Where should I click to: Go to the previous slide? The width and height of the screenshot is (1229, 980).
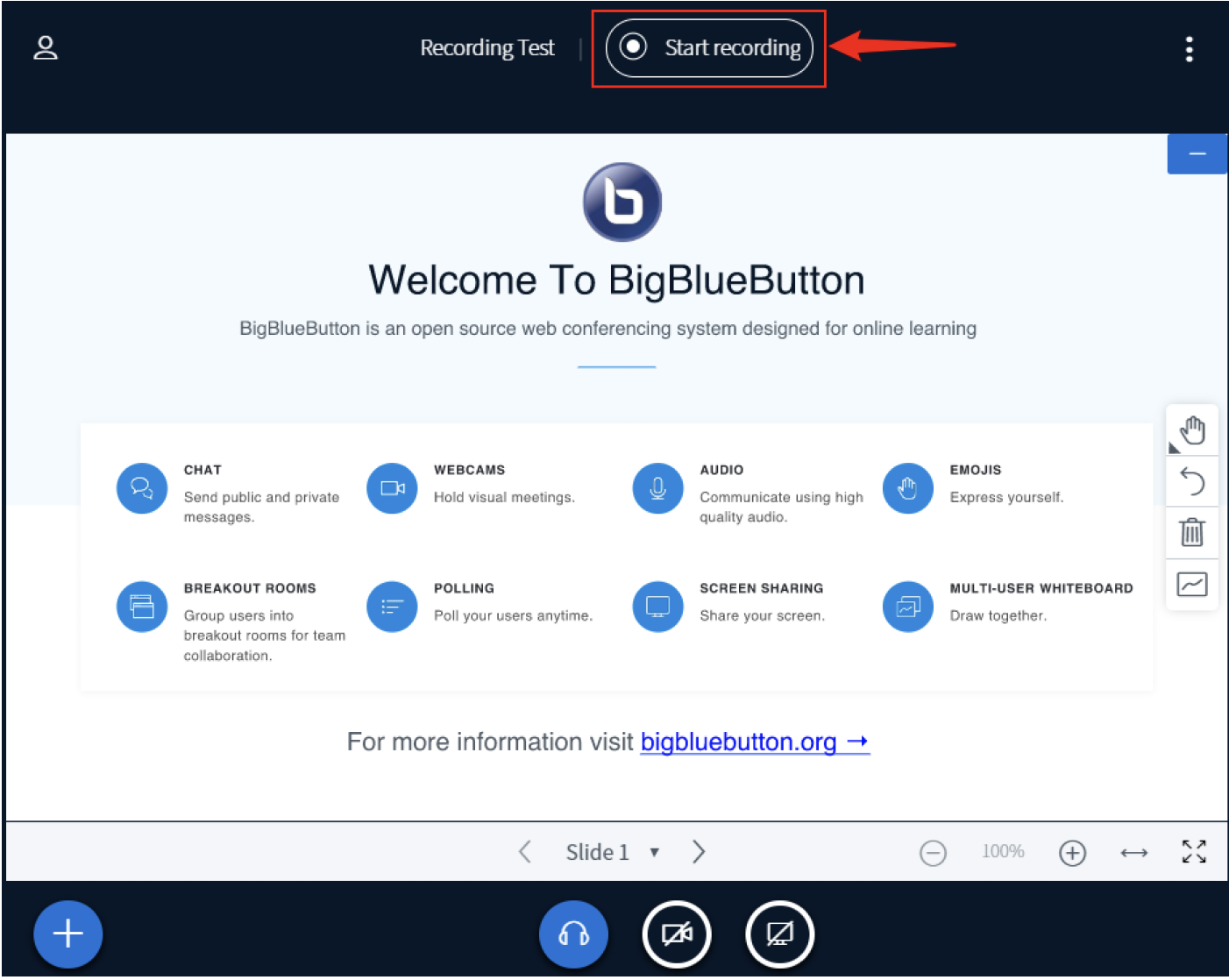[525, 851]
